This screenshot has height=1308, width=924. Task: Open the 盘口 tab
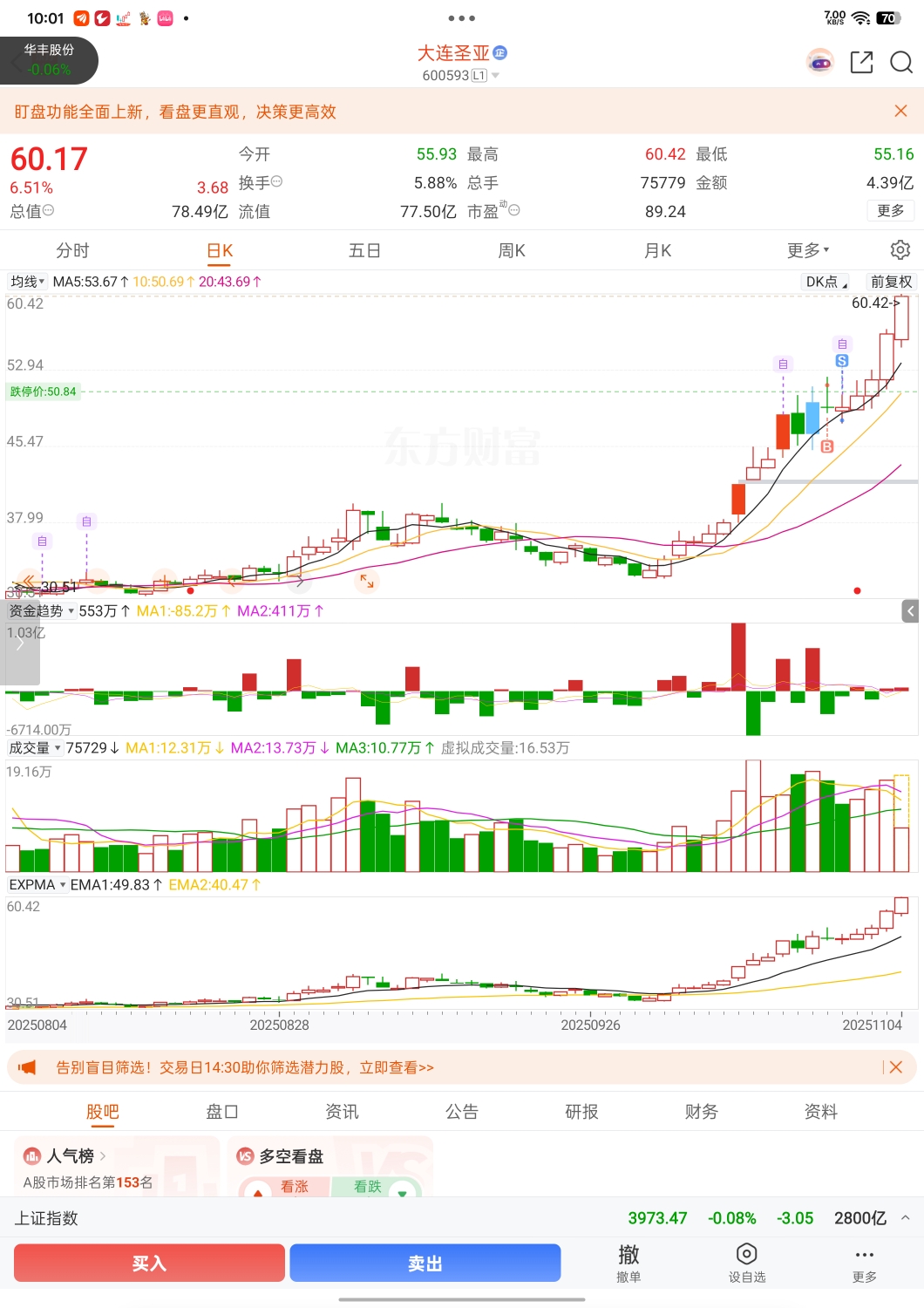pos(222,1112)
